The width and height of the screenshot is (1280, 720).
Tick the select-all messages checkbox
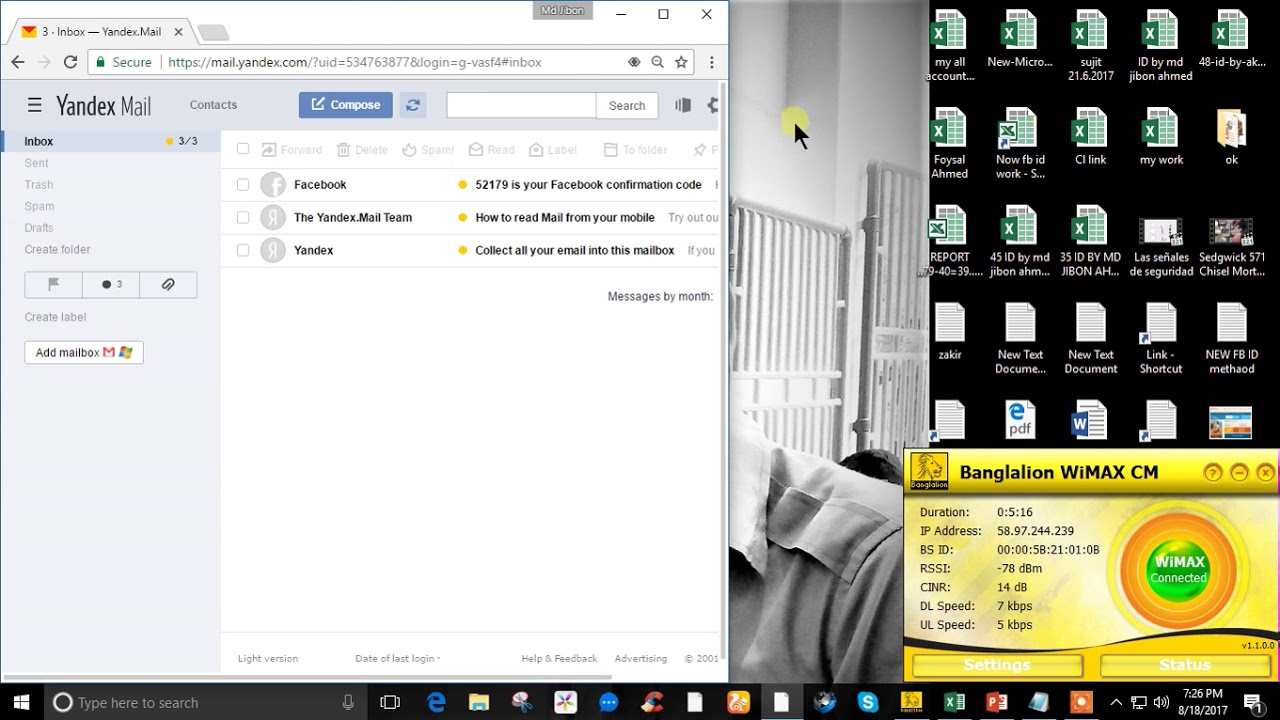(x=243, y=149)
